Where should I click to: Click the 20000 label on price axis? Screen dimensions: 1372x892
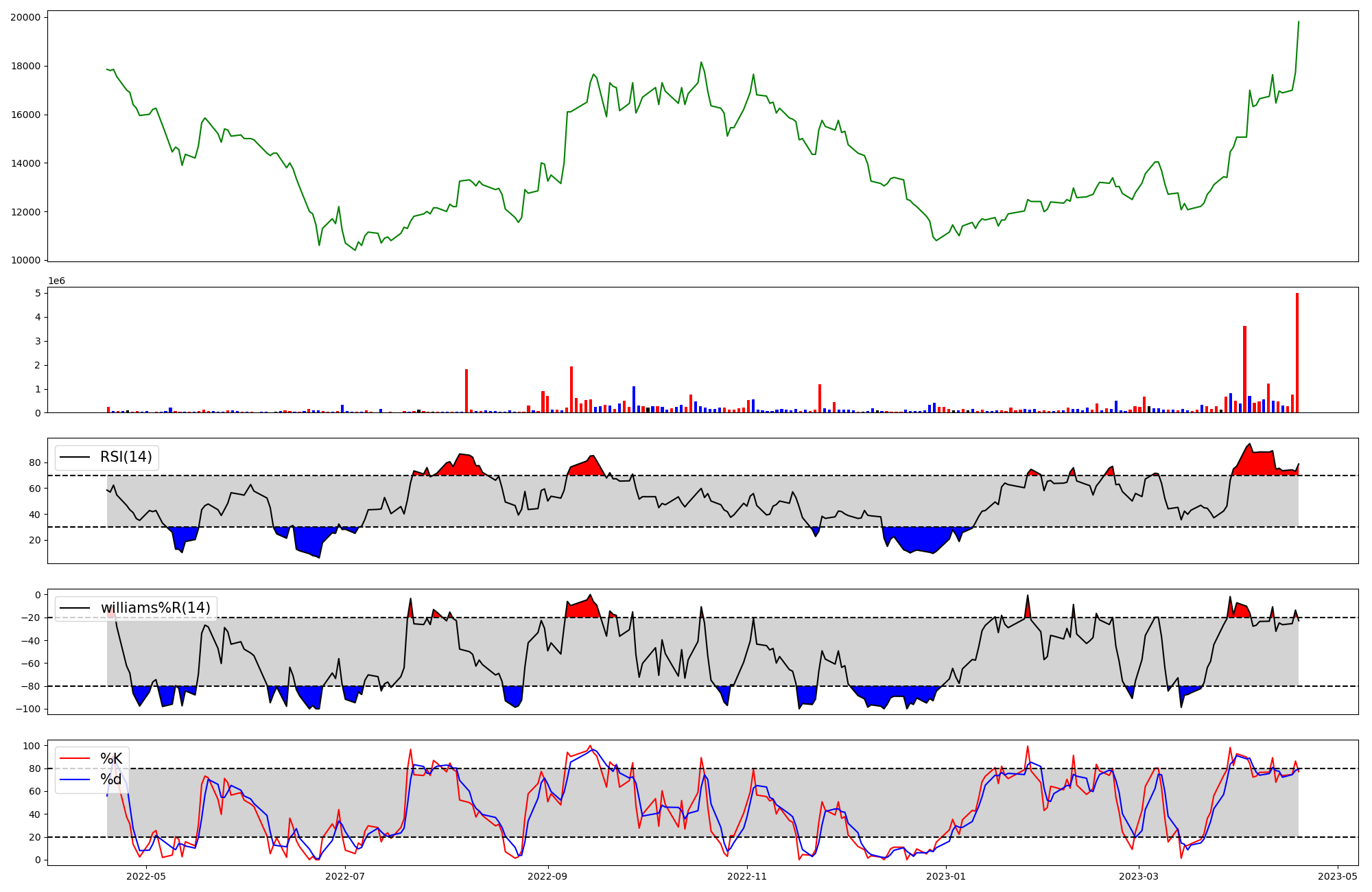point(25,17)
